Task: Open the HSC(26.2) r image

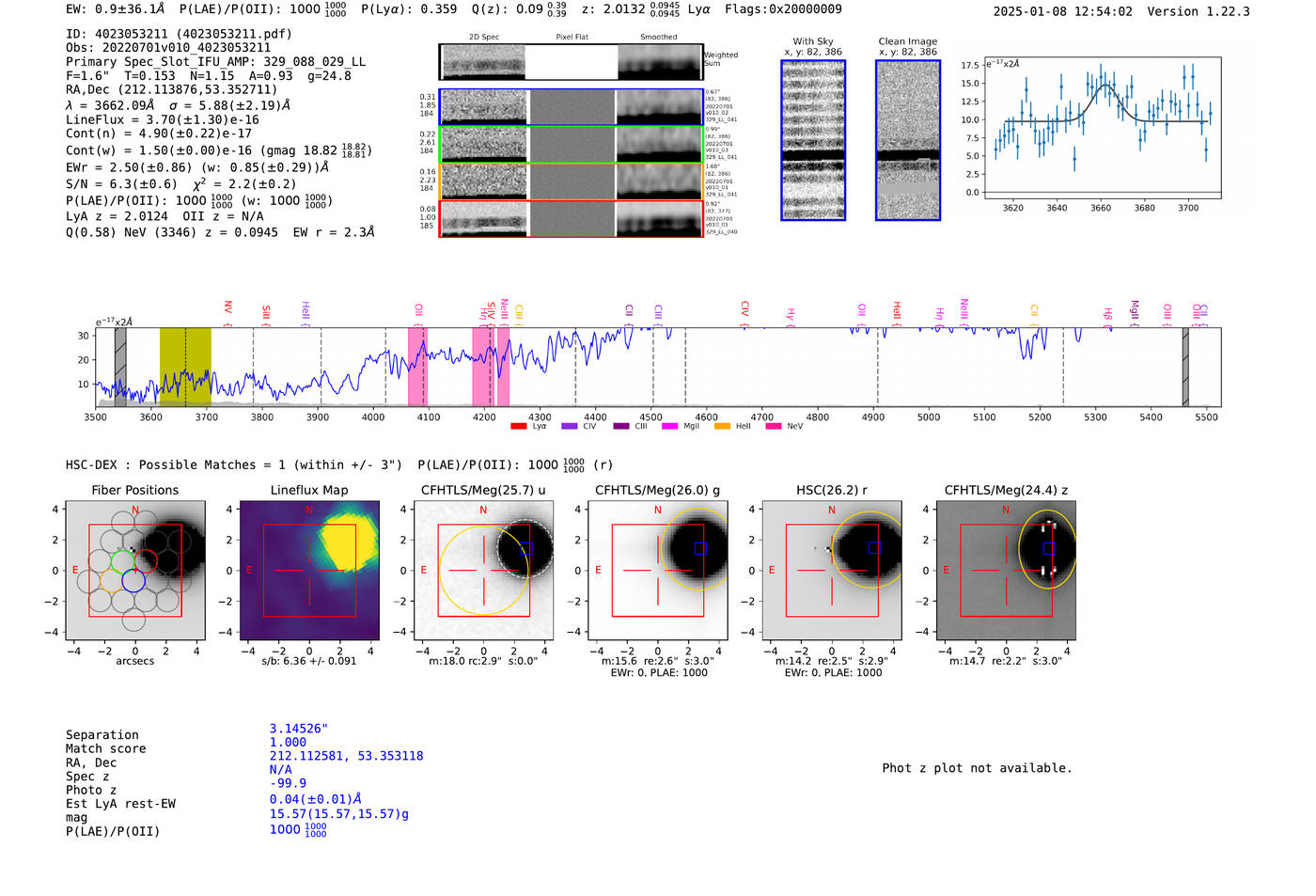Action: click(832, 570)
